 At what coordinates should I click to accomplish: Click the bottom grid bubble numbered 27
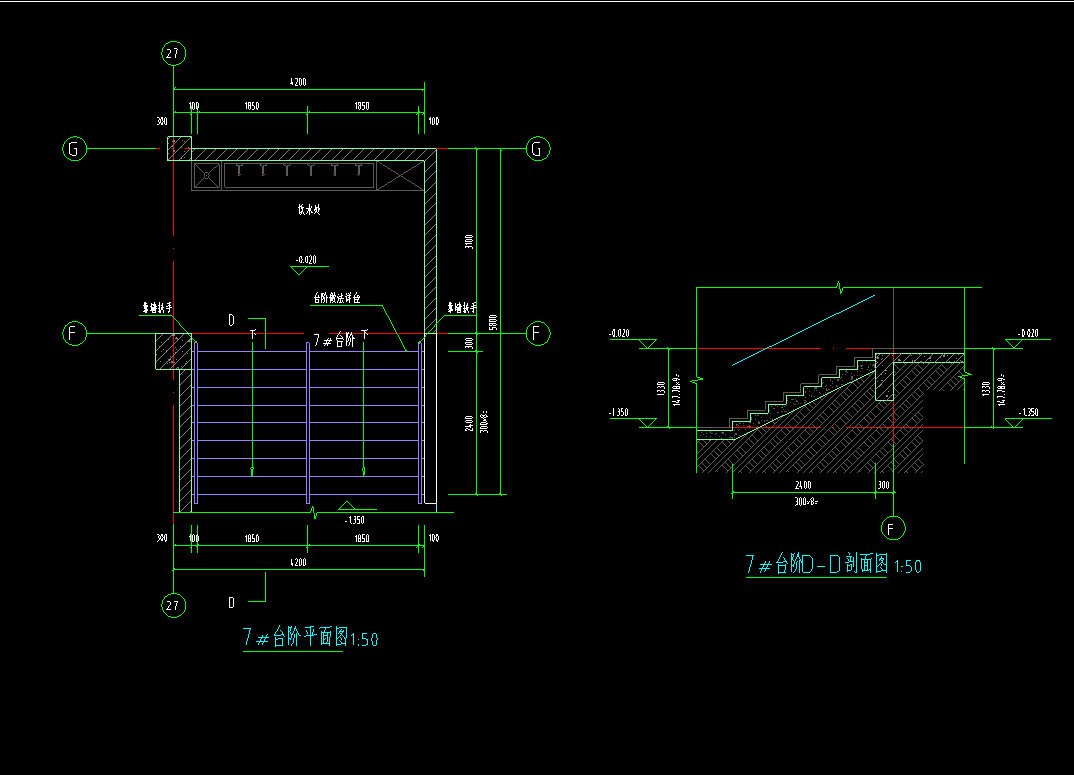(174, 605)
